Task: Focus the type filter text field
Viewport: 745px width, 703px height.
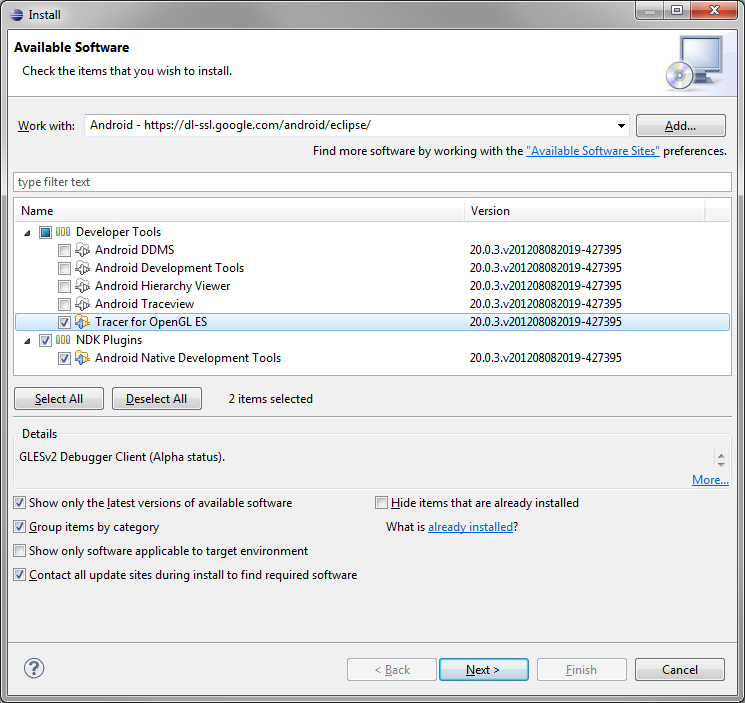Action: pos(372,182)
